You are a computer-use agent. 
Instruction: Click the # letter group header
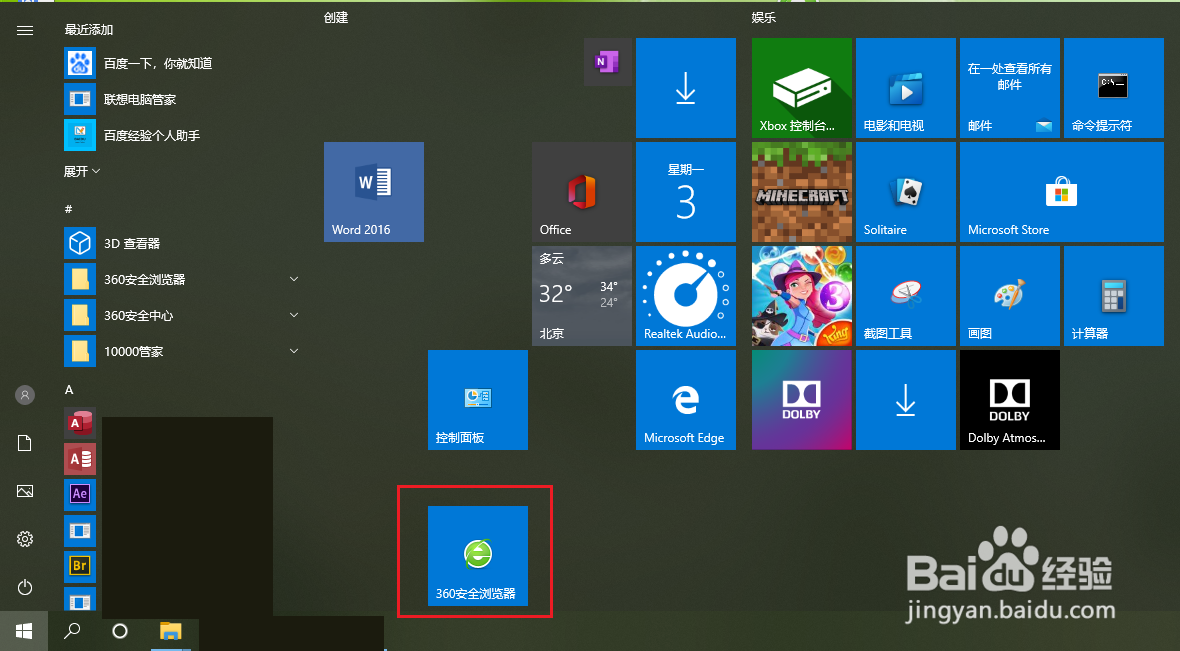[68, 208]
